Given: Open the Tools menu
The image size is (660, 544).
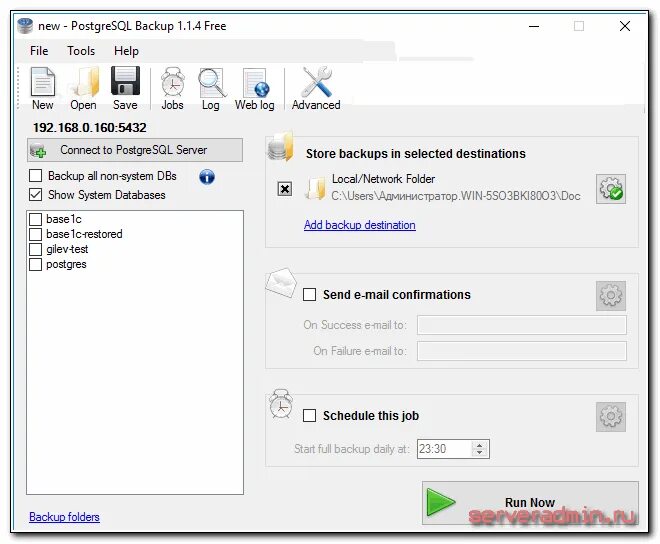Looking at the screenshot, I should 81,51.
